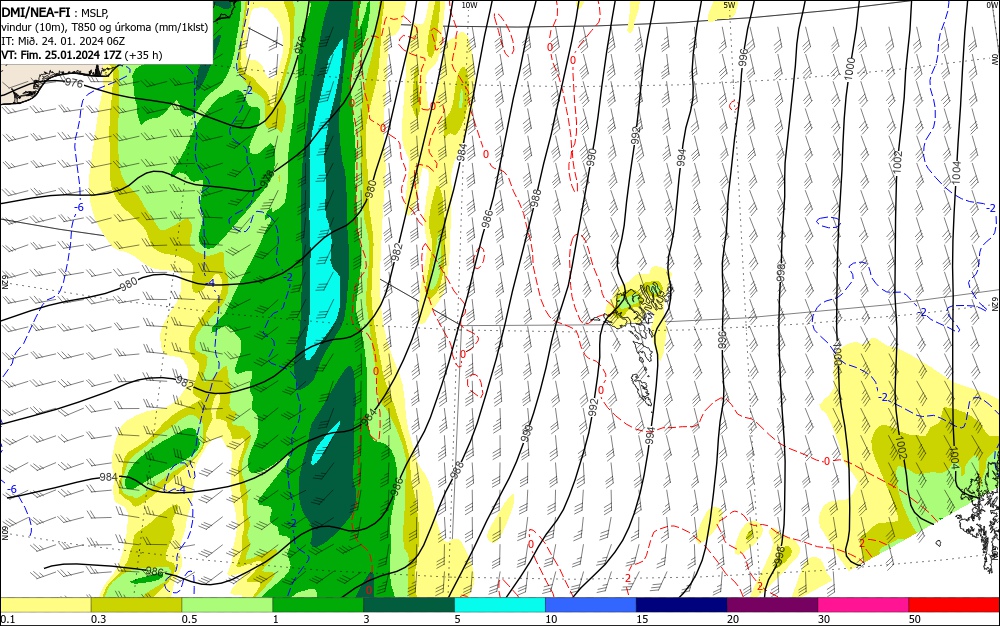
Task: Click the '15' legend value label
Action: pos(642,619)
